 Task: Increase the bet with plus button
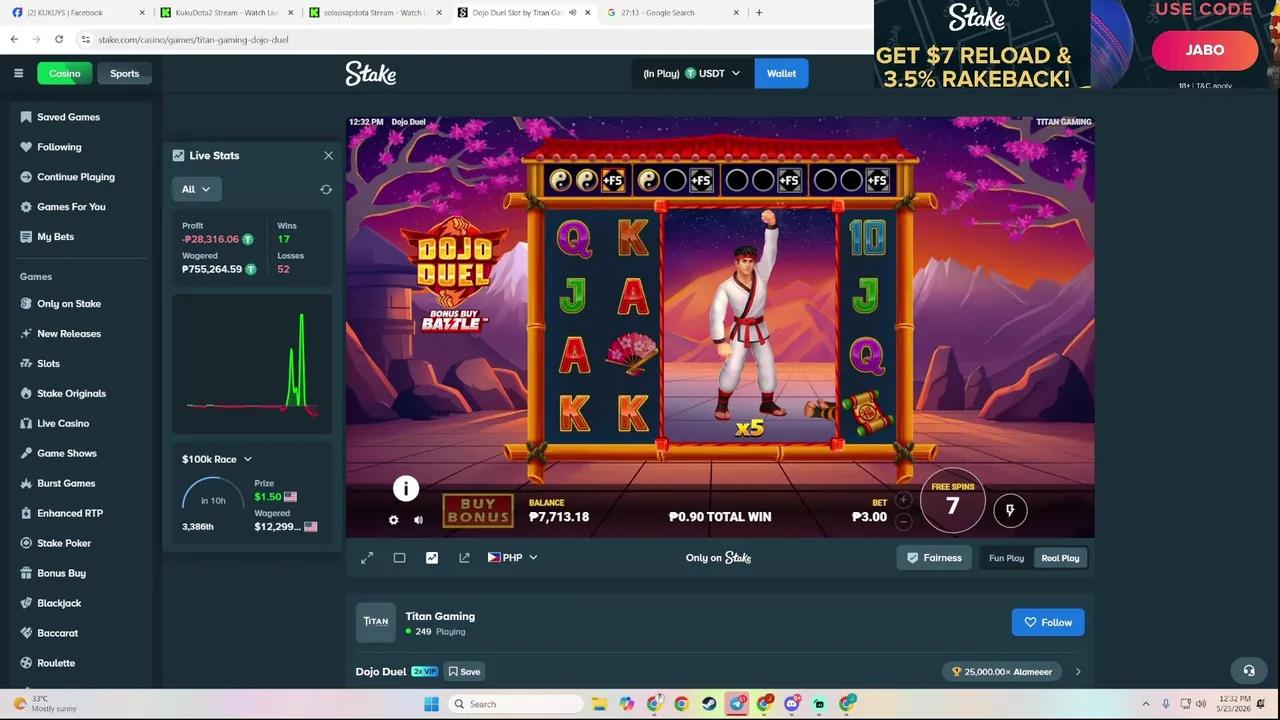pos(903,500)
